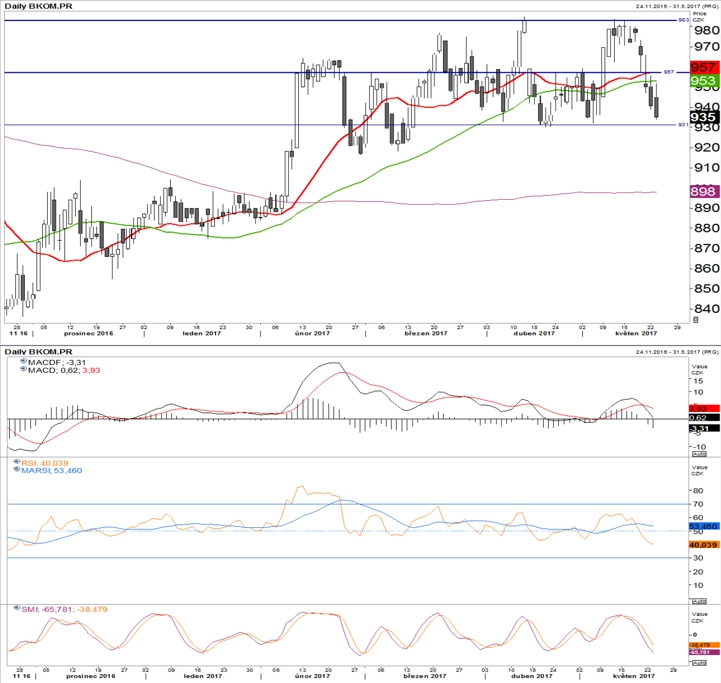Click the únor 2017 label on price timeline
This screenshot has height=683, width=721.
tap(312, 333)
